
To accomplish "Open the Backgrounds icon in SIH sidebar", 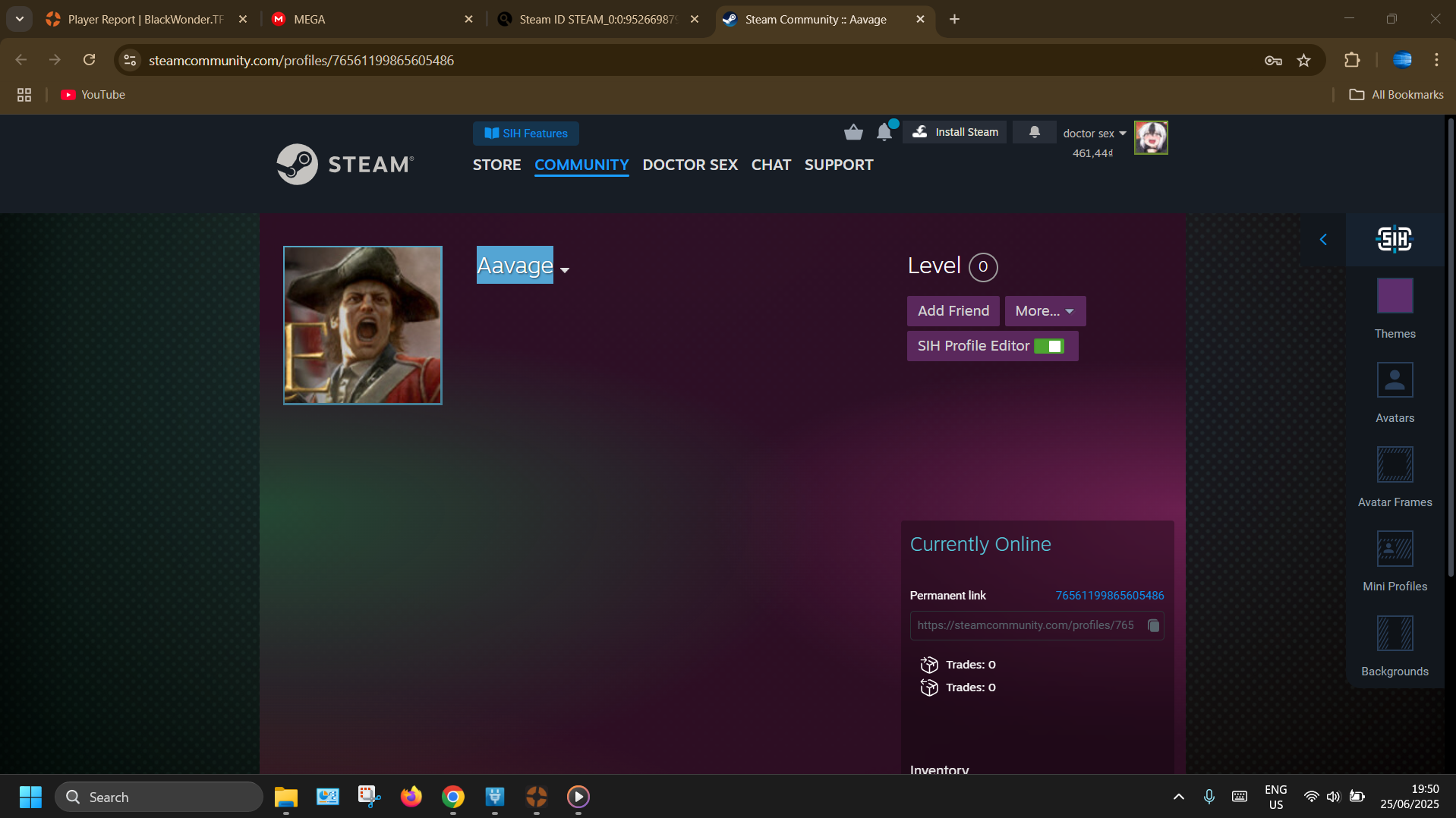I will [1395, 634].
